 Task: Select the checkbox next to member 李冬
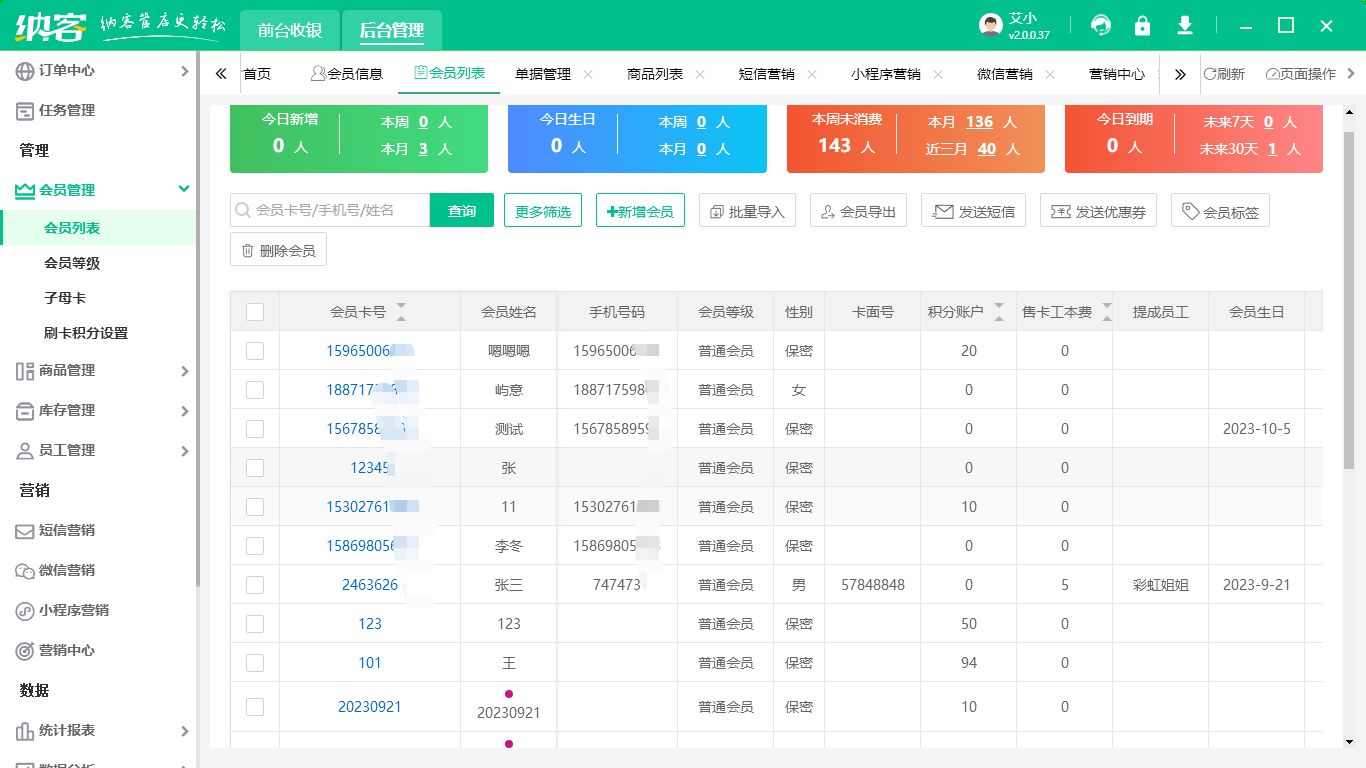255,545
